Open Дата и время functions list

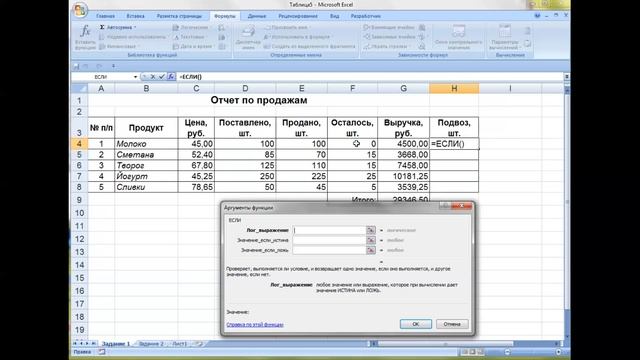[x=195, y=47]
